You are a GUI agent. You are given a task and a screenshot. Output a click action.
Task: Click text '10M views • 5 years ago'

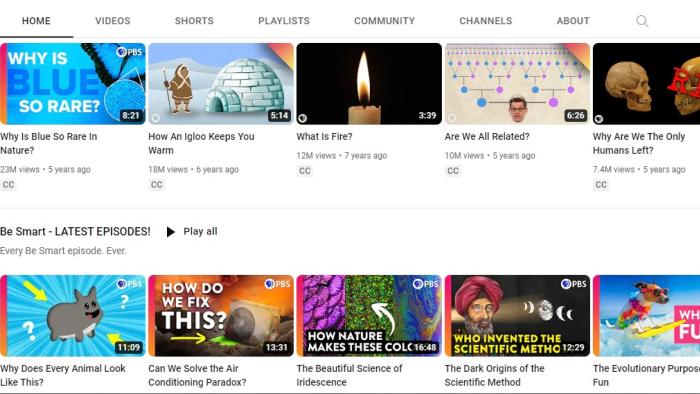(x=490, y=156)
